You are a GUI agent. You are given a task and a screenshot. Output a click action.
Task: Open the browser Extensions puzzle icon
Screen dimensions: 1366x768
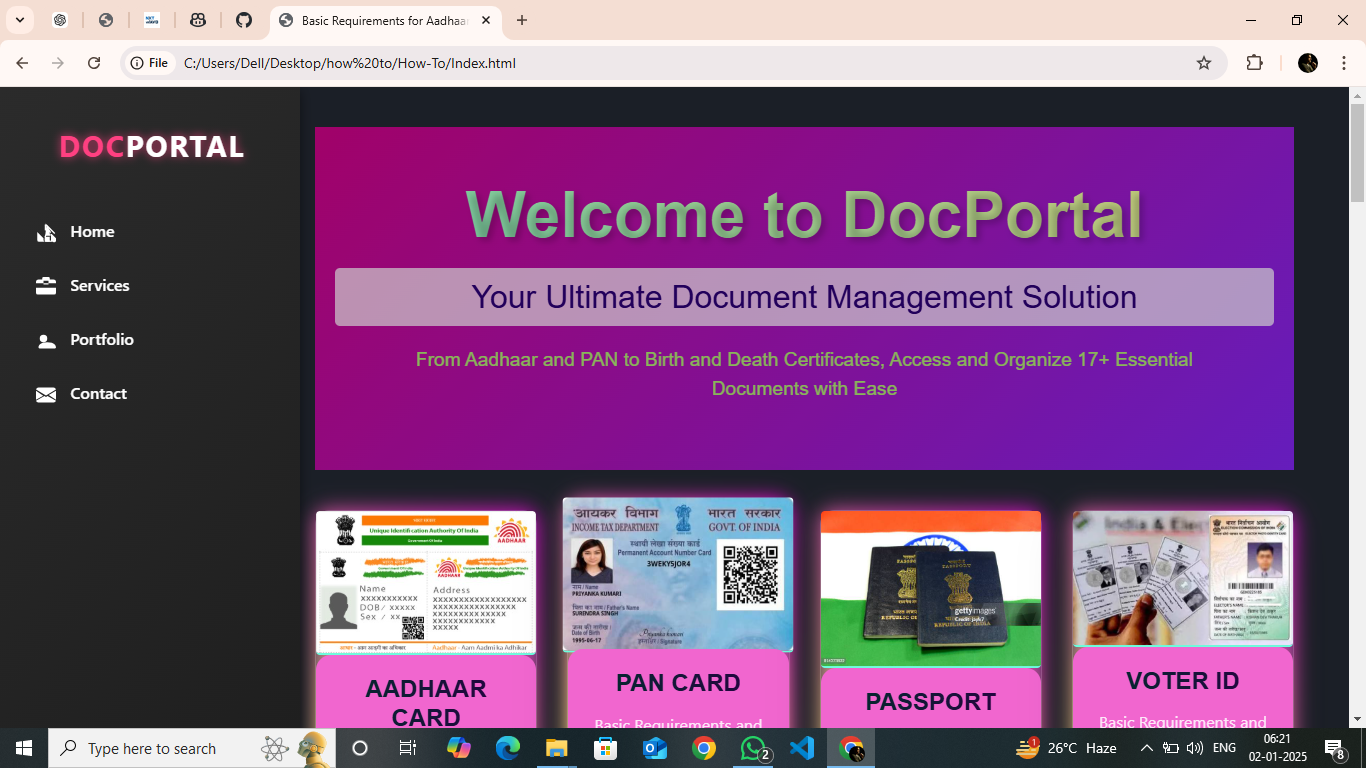pos(1254,62)
